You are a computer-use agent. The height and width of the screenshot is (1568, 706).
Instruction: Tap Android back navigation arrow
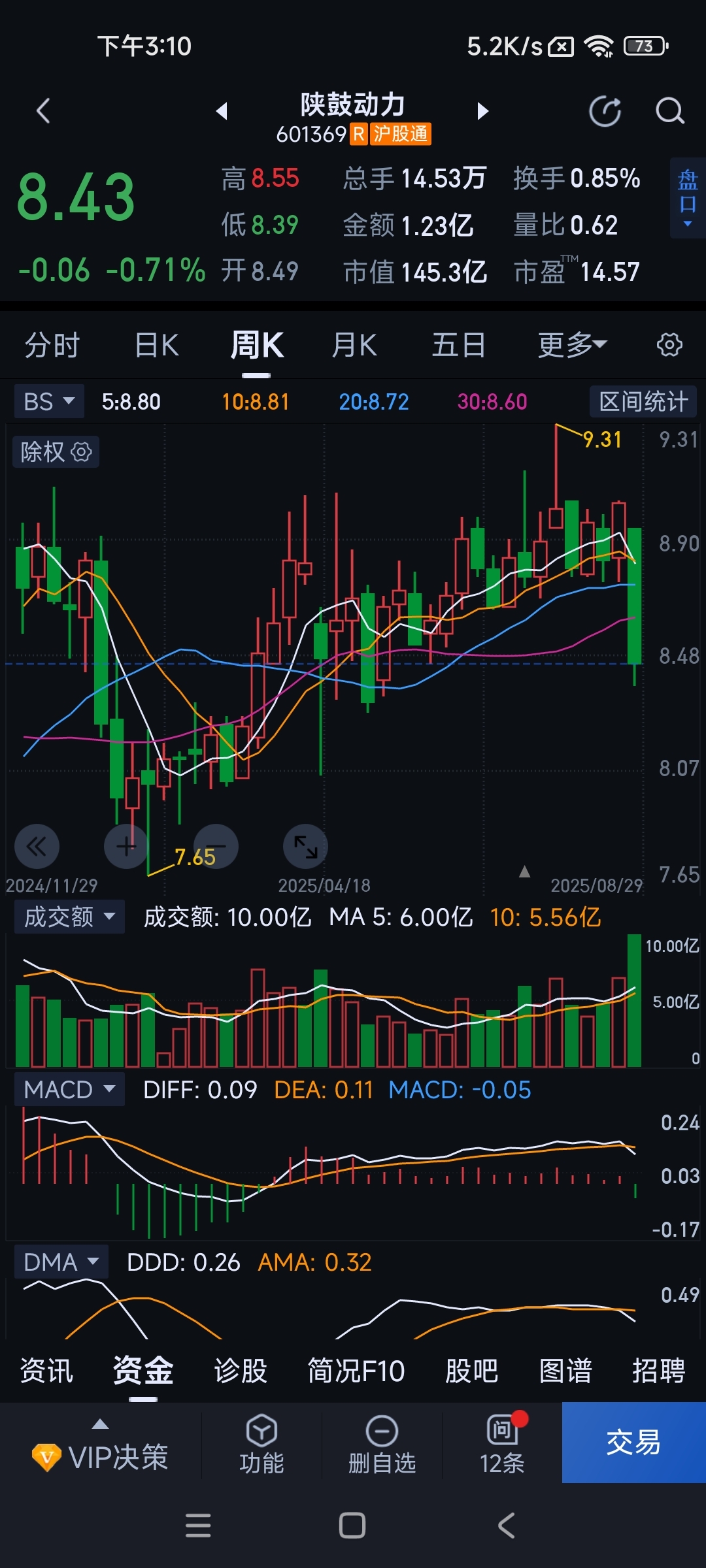[x=507, y=1526]
